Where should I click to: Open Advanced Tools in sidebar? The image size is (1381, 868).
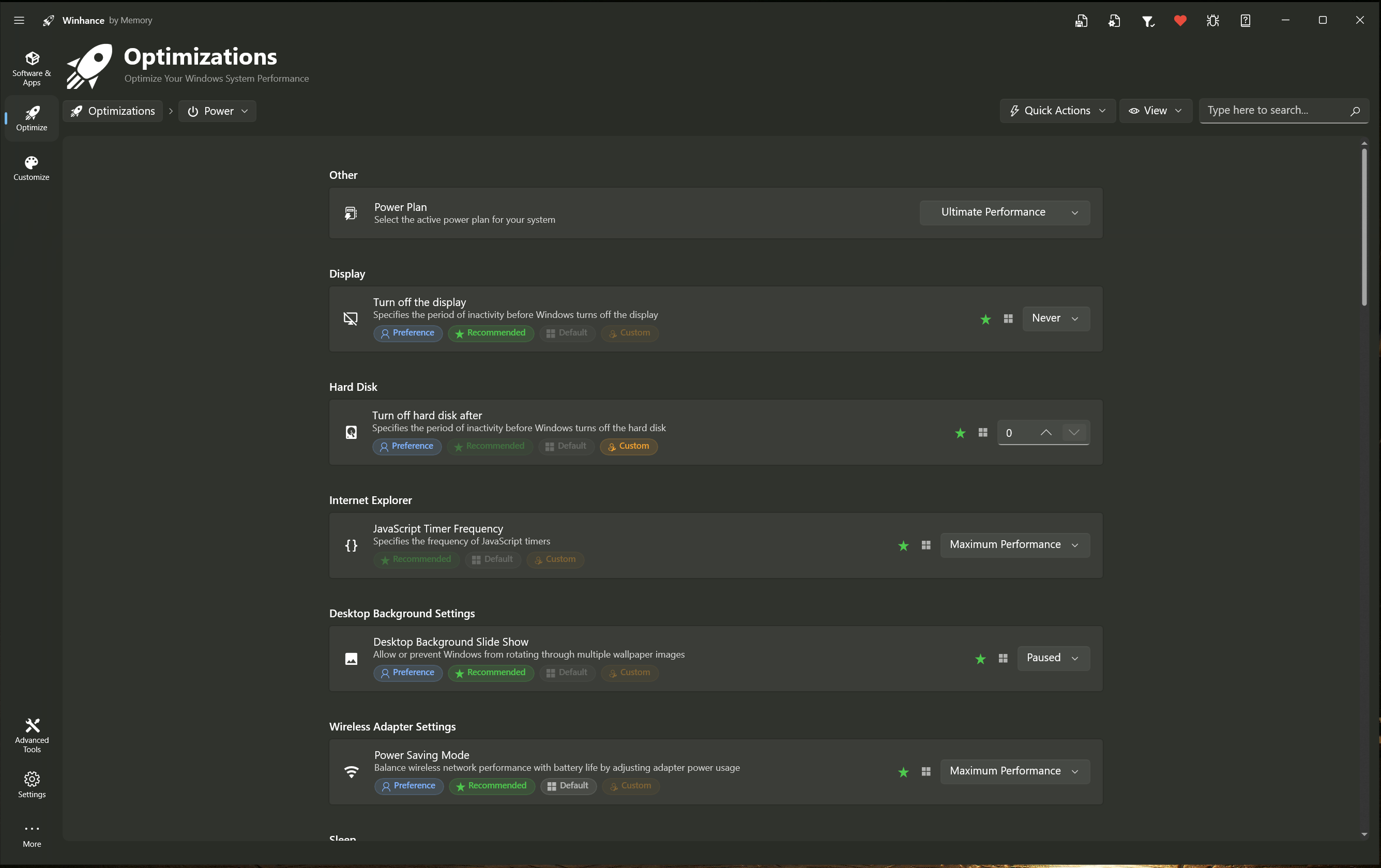tap(32, 735)
